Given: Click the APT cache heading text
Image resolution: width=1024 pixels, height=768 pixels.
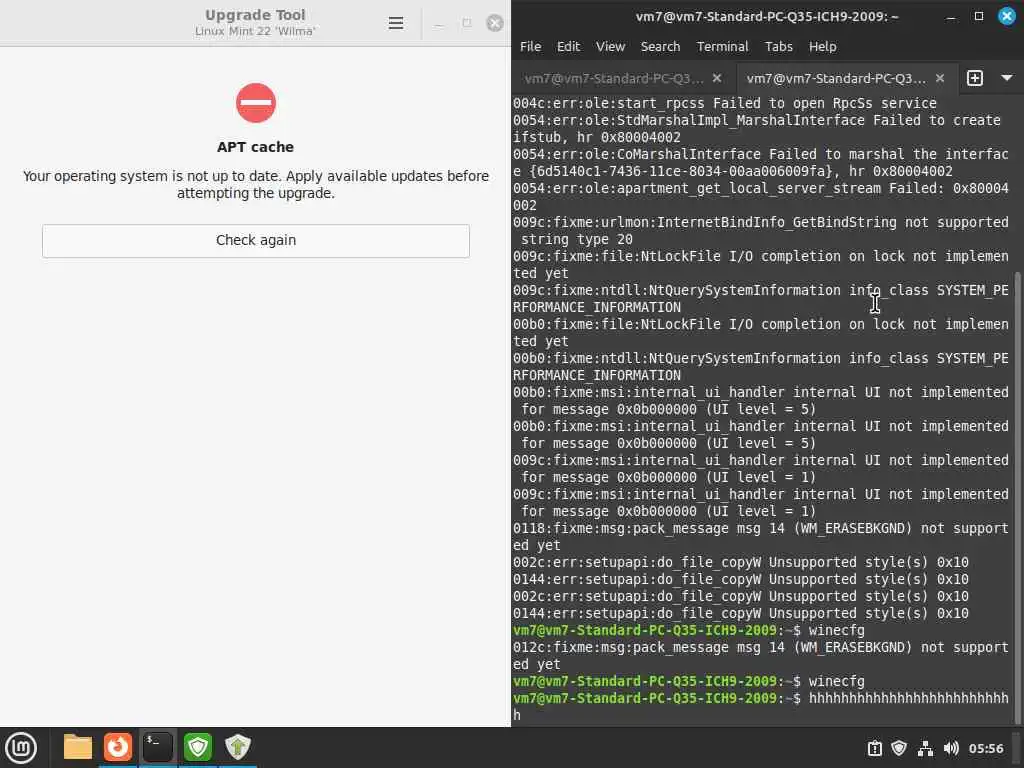Looking at the screenshot, I should [x=255, y=147].
